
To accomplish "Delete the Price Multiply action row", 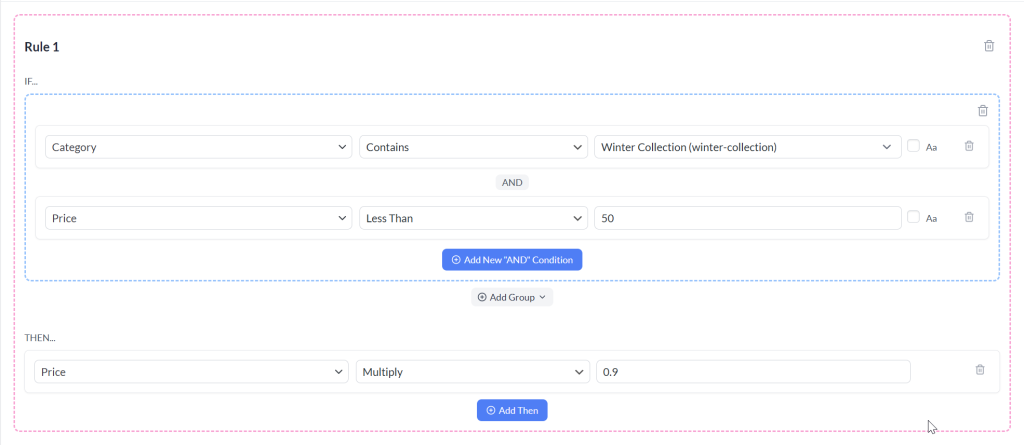I will [980, 370].
